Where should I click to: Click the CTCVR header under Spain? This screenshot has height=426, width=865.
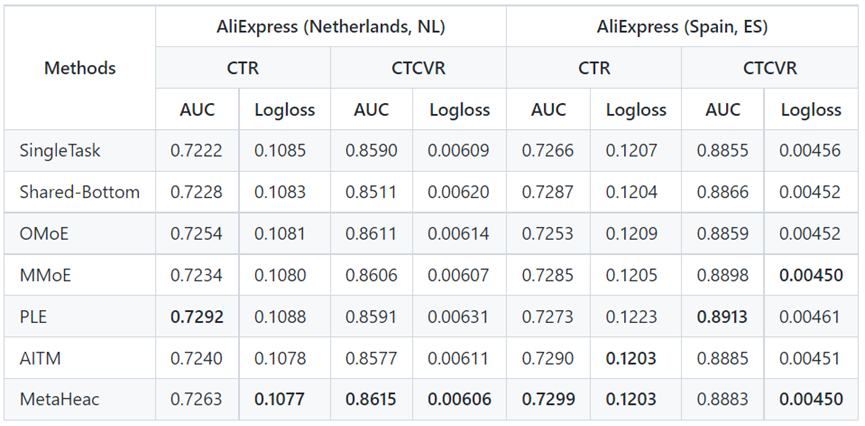(x=770, y=68)
